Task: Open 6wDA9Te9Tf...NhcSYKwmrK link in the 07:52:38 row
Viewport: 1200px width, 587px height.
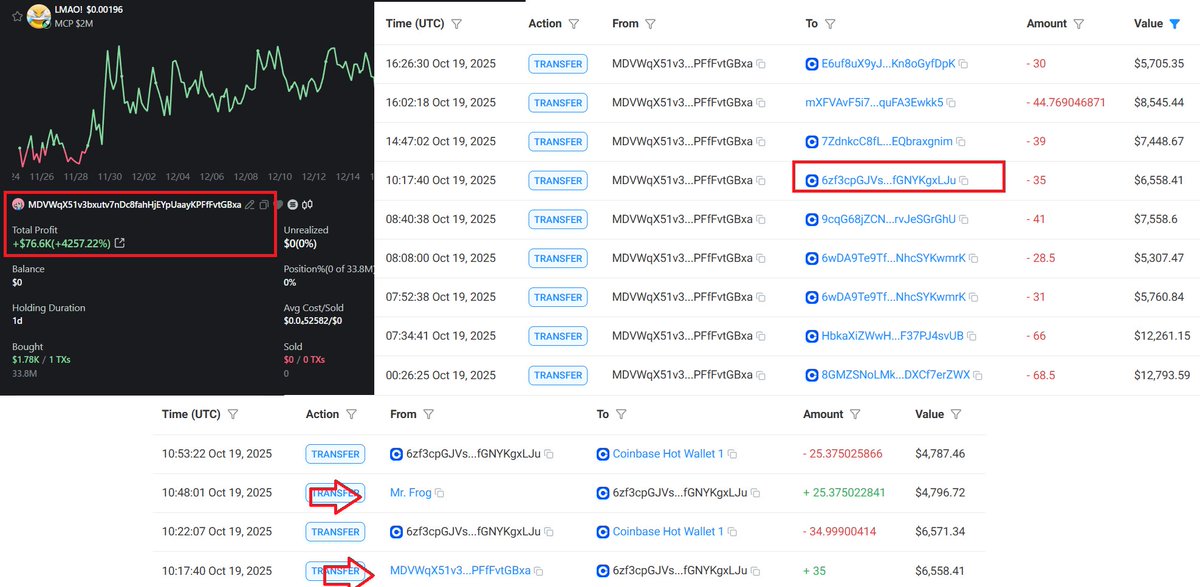Action: point(894,298)
